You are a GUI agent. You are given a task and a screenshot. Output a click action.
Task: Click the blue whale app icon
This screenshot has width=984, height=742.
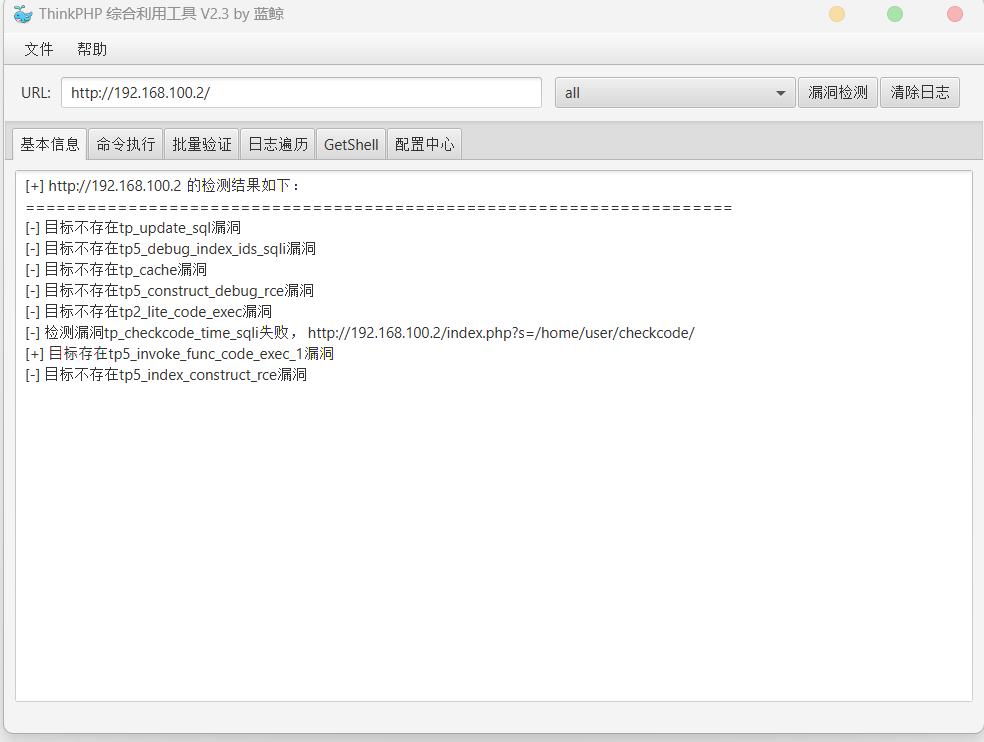(x=23, y=14)
